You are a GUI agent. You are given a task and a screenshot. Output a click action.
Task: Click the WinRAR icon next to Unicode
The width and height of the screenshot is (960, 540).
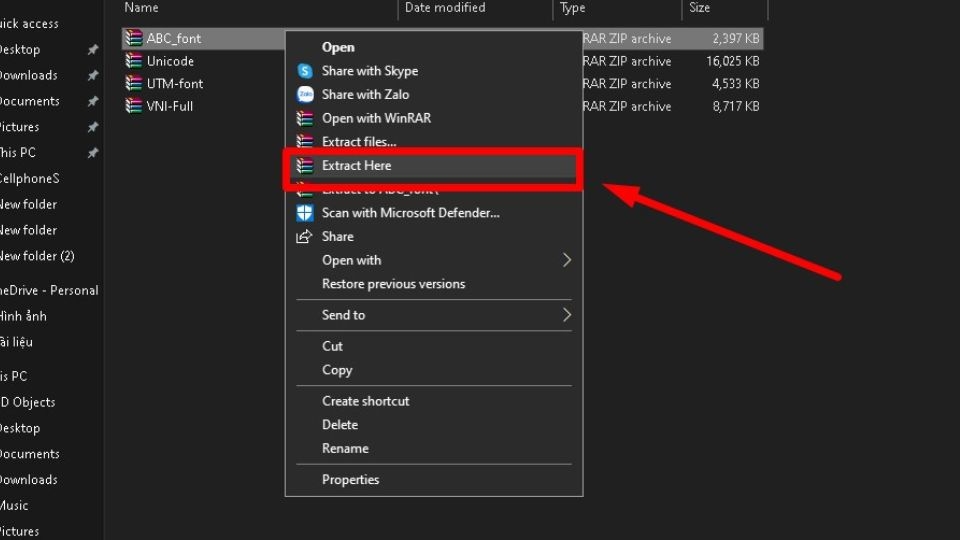tap(133, 61)
